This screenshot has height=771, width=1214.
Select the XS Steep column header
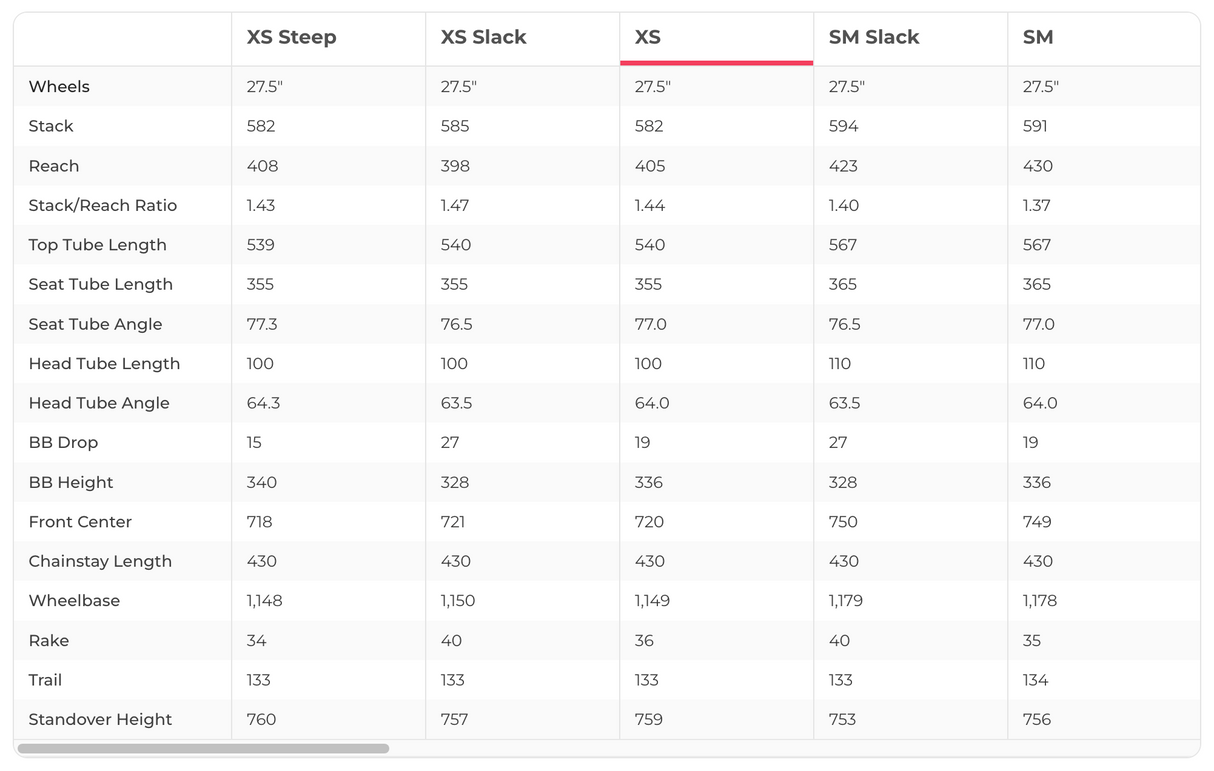point(291,38)
